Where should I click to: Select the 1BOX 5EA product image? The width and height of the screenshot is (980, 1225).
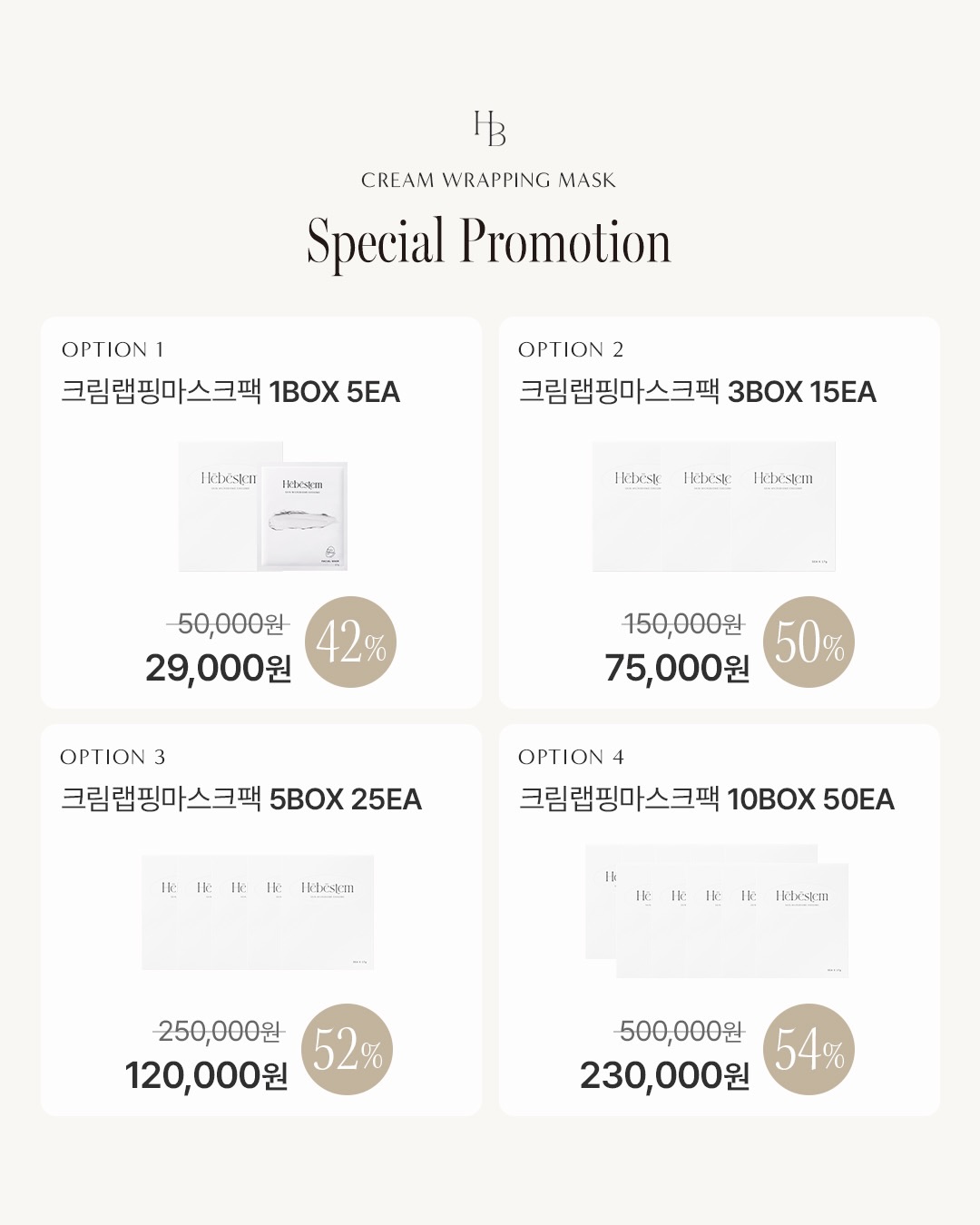pyautogui.click(x=262, y=506)
